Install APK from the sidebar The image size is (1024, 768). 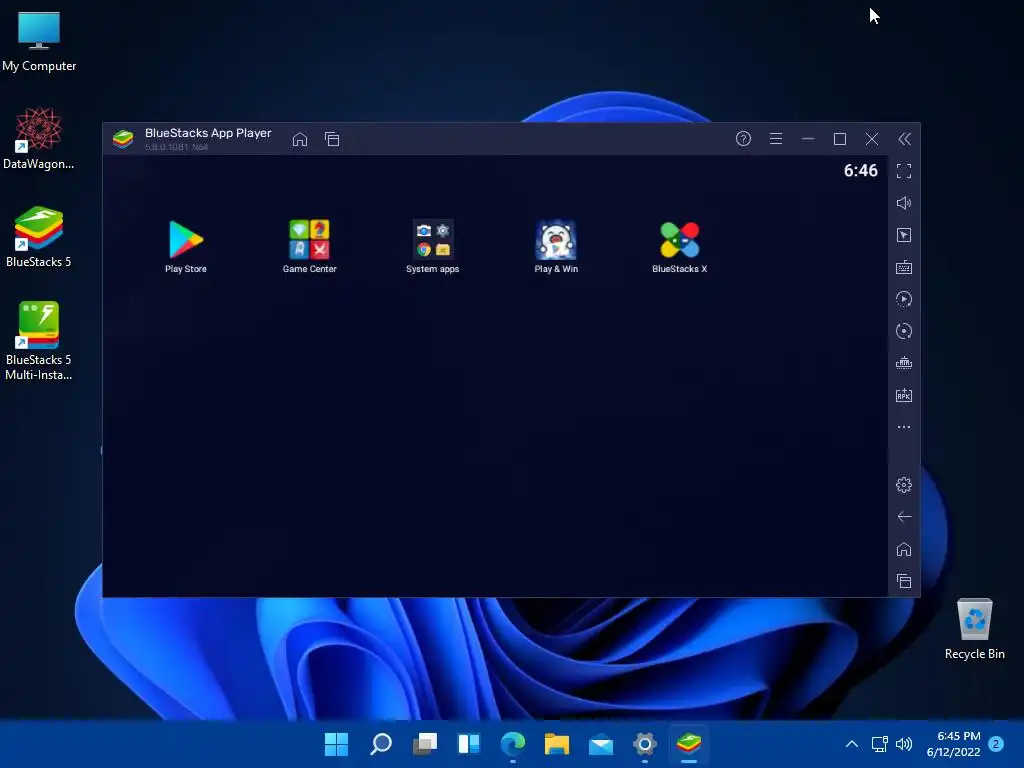pos(904,395)
